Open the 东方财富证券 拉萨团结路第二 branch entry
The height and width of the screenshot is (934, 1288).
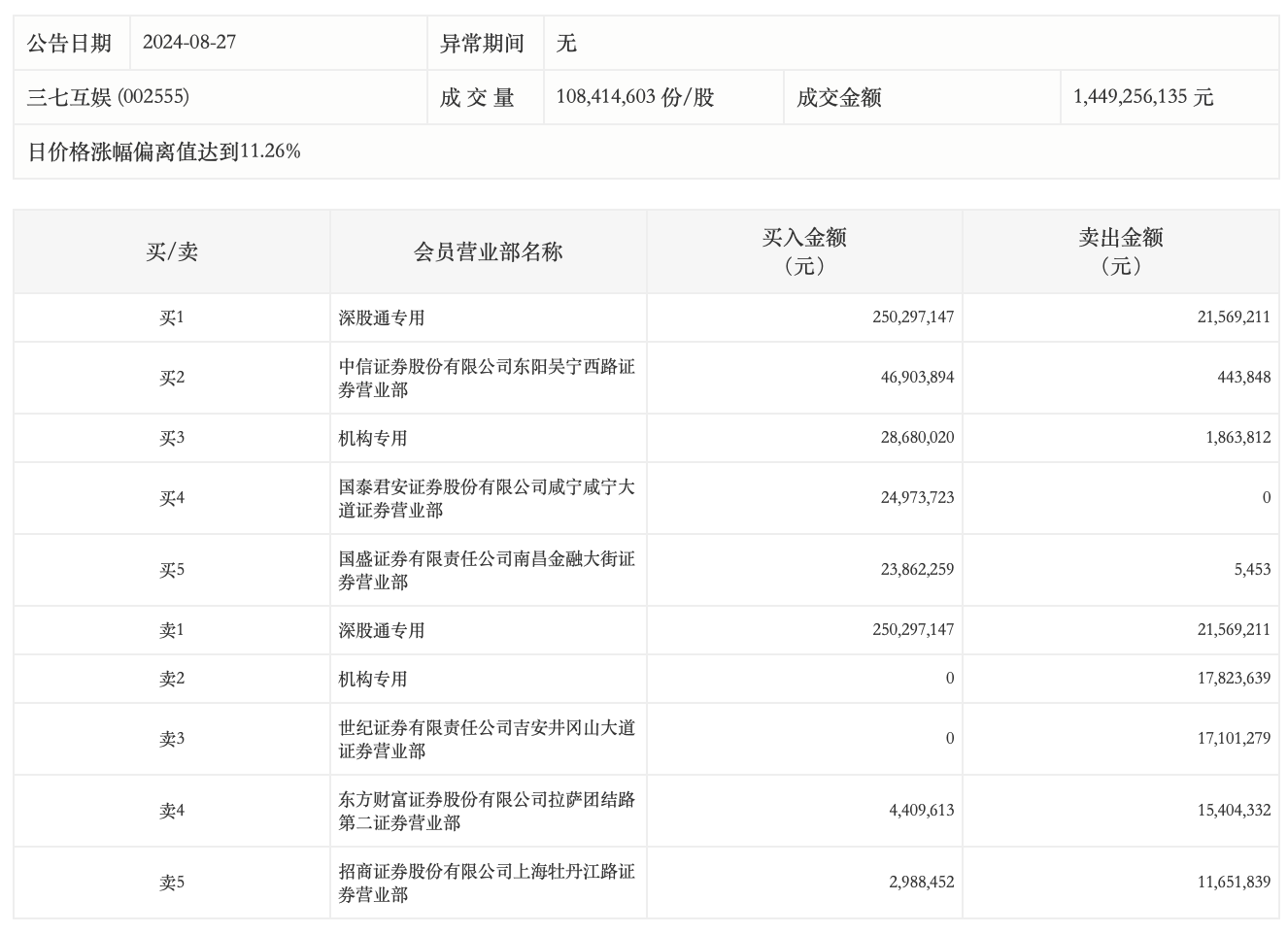tap(487, 812)
